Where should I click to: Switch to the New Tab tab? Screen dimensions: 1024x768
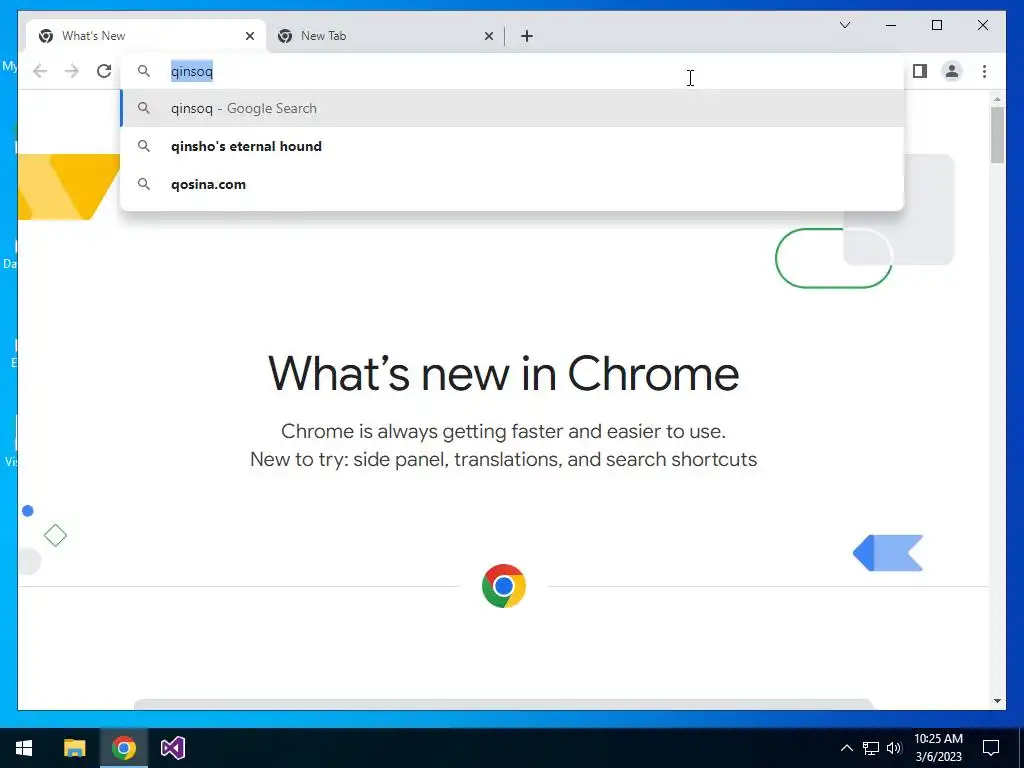pyautogui.click(x=385, y=37)
